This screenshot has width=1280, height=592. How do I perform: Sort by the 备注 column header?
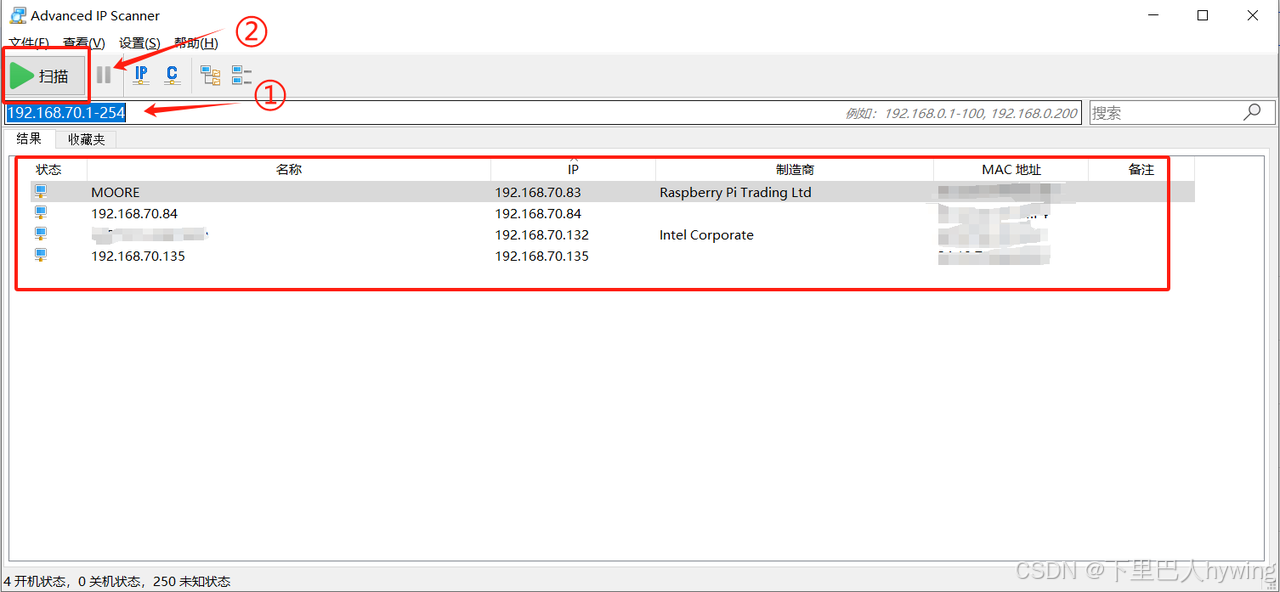point(1141,170)
